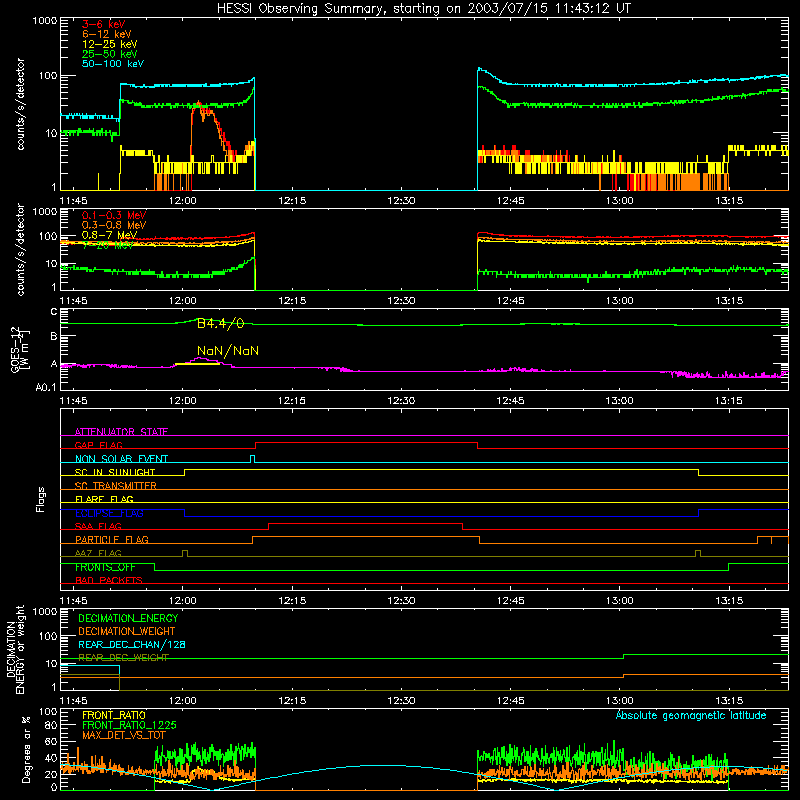Select the REAR_DEC_CHAN/128 legend label
The height and width of the screenshot is (800, 800).
[x=132, y=645]
